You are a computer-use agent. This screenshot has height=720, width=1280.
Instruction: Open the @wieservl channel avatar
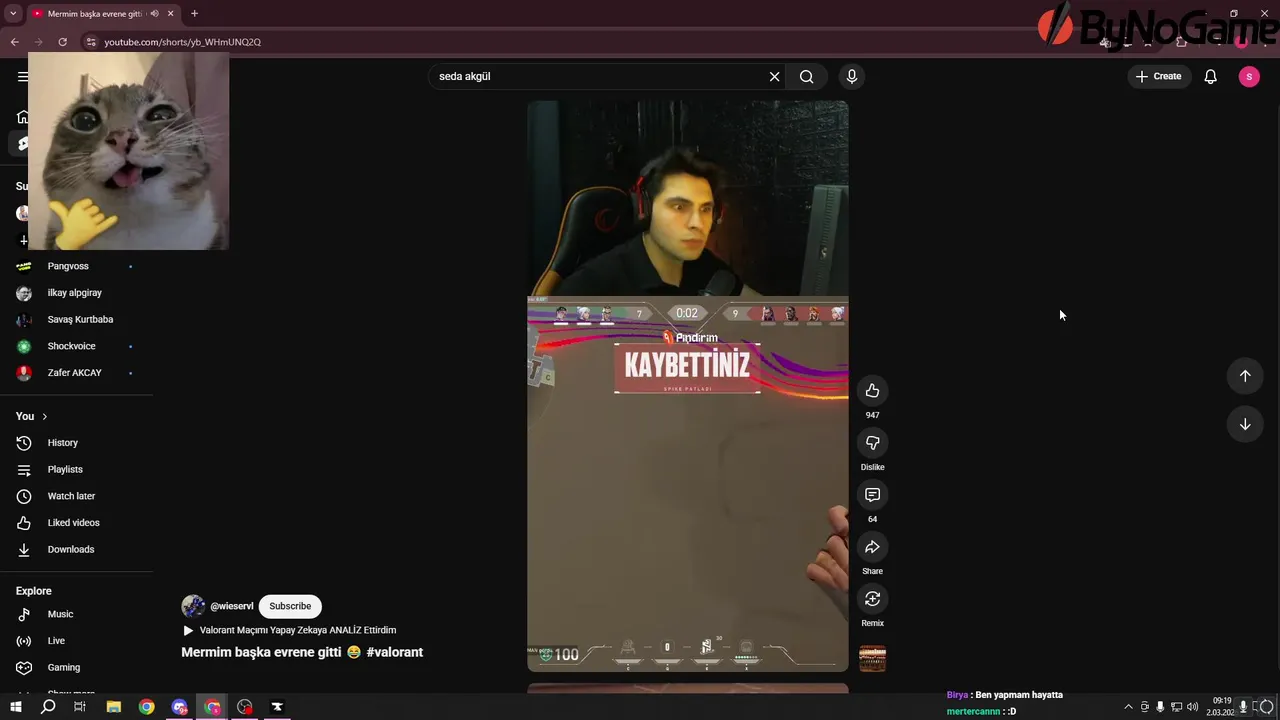193,606
